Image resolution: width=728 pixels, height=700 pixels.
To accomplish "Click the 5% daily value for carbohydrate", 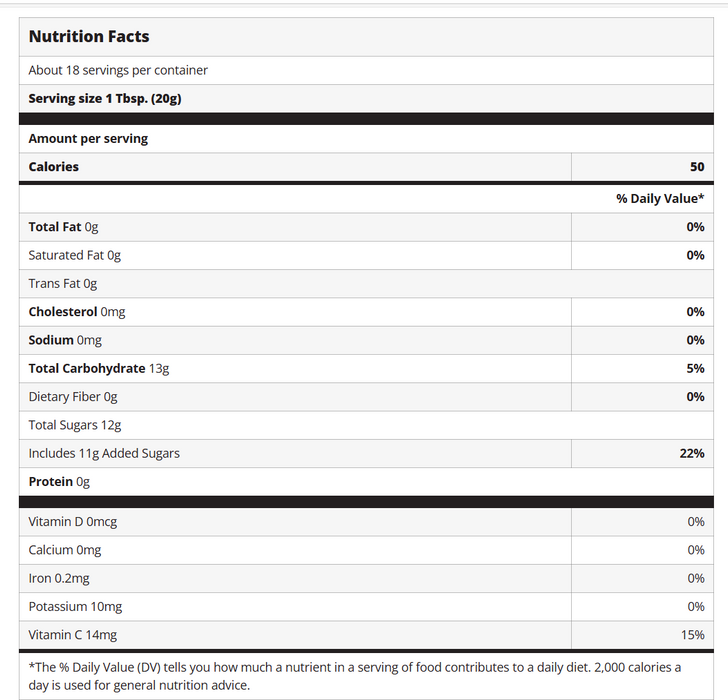I will click(695, 369).
